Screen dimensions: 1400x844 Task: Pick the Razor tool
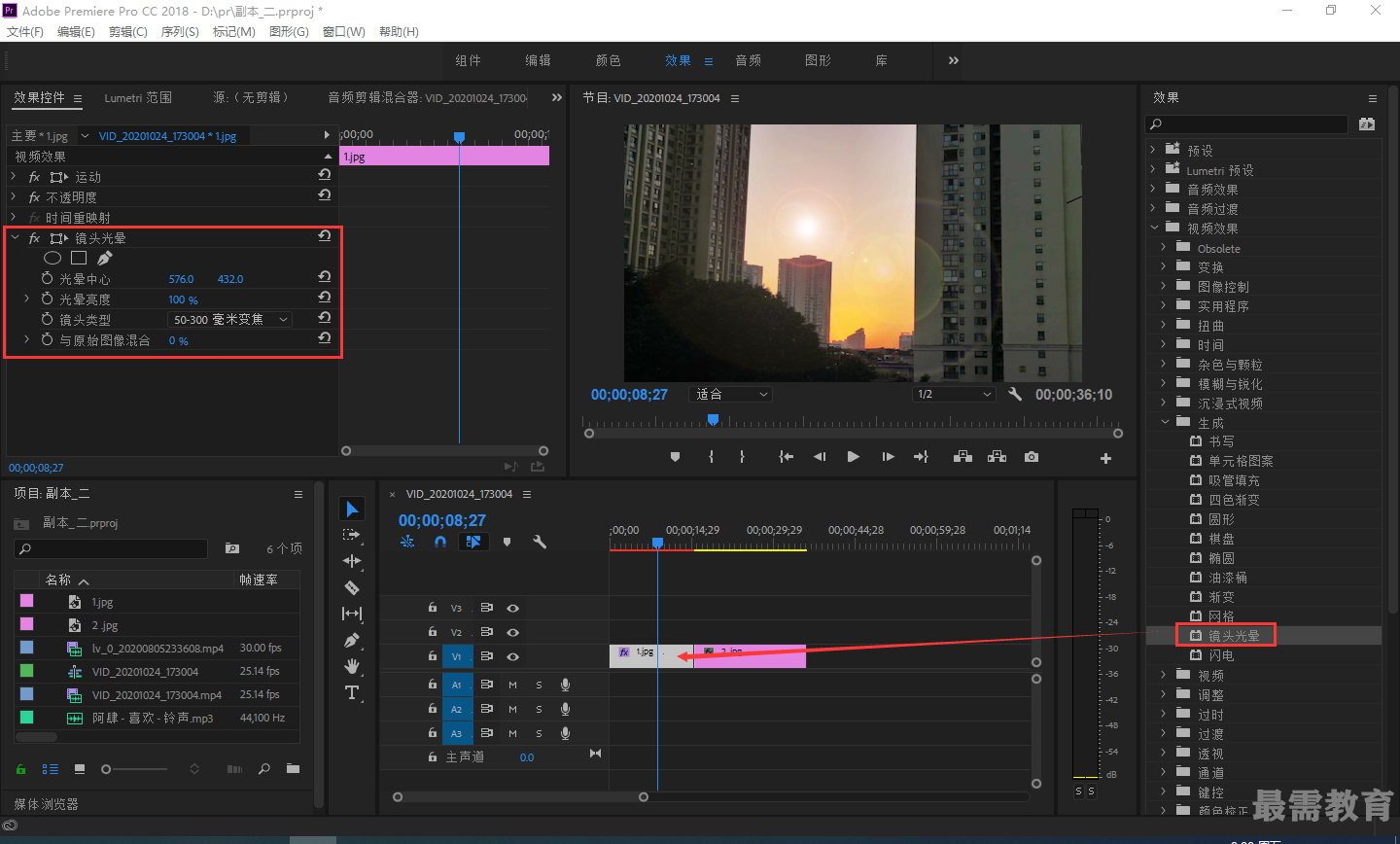[352, 587]
